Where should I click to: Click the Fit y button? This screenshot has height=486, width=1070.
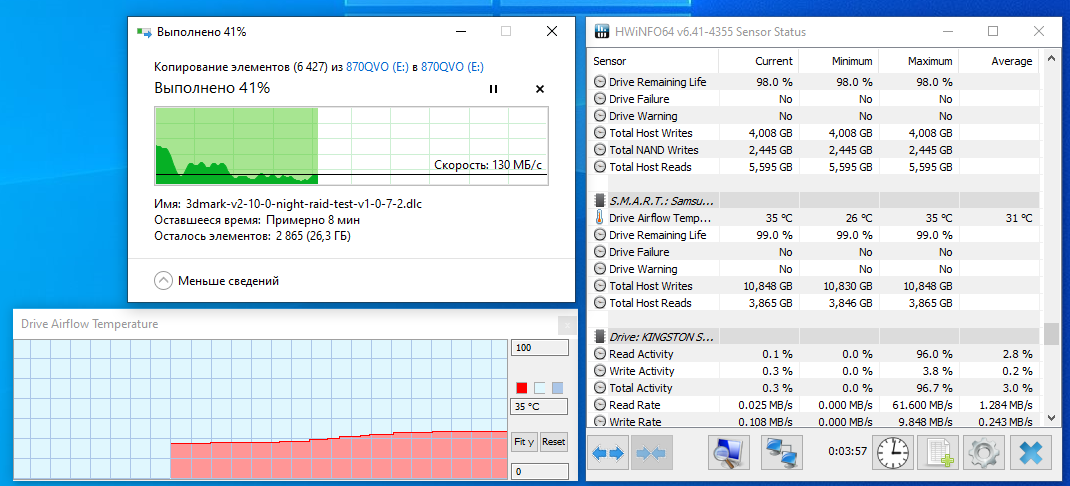(x=524, y=442)
